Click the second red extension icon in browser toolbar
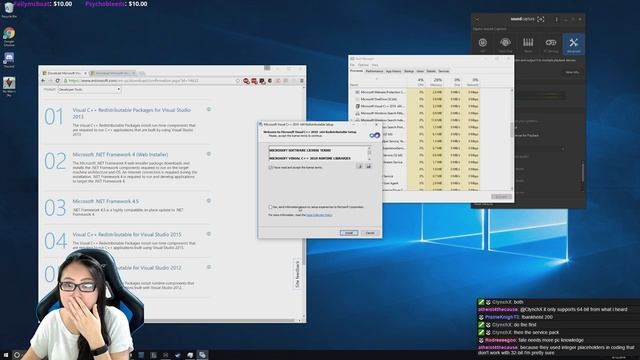640x360 pixels. tap(254, 81)
